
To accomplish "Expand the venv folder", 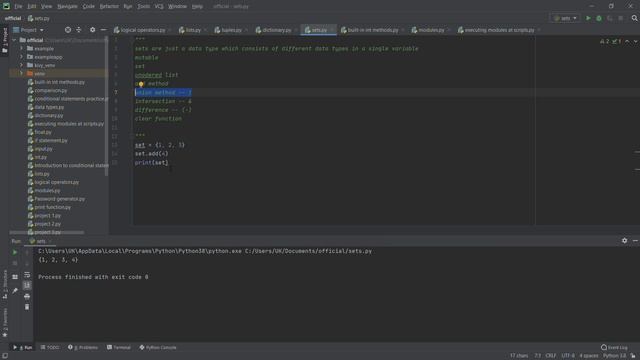I will pos(22,73).
